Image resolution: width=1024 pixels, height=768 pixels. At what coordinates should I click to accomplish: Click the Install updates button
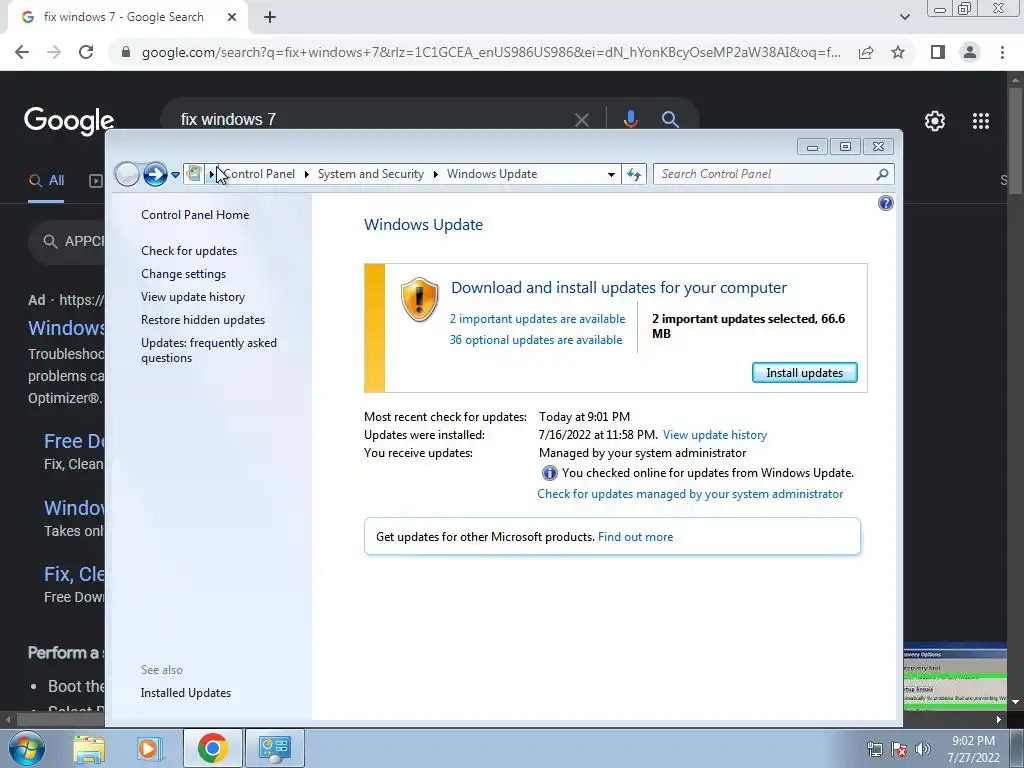(805, 373)
